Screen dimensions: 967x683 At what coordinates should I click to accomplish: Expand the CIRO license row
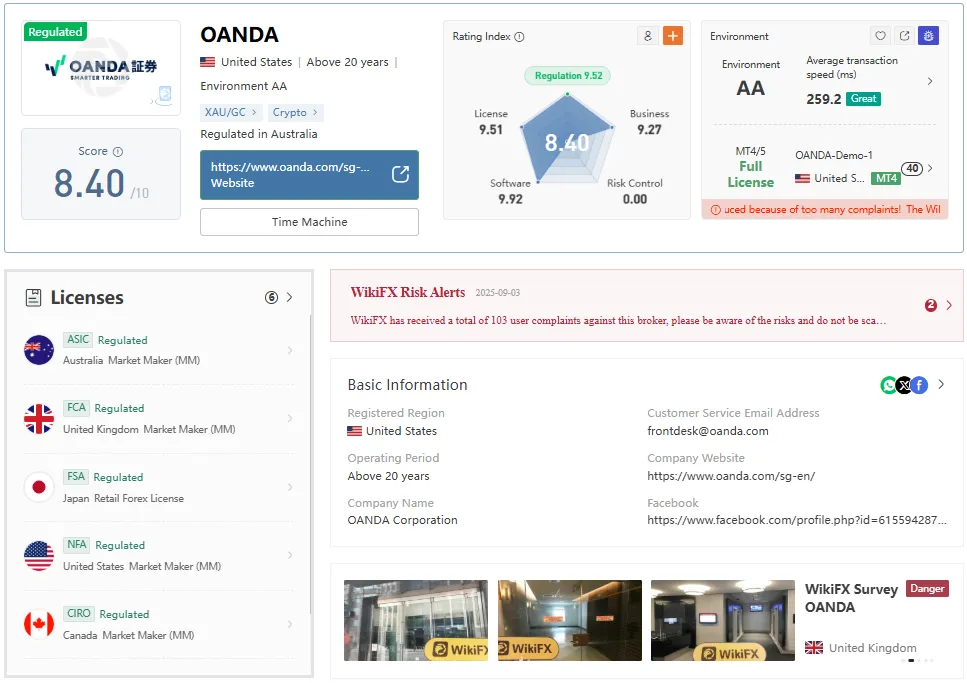pos(290,624)
